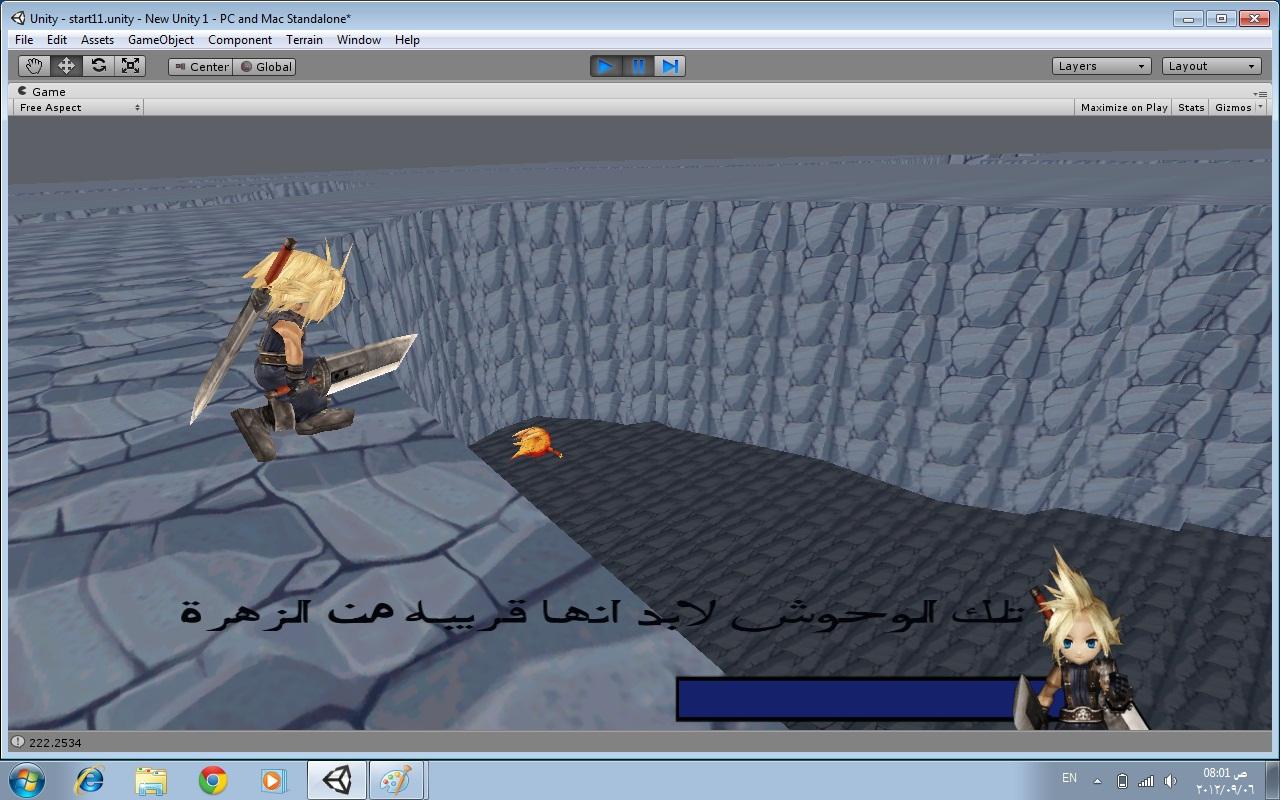
Task: Click the Unity logo in title bar
Action: coord(18,18)
